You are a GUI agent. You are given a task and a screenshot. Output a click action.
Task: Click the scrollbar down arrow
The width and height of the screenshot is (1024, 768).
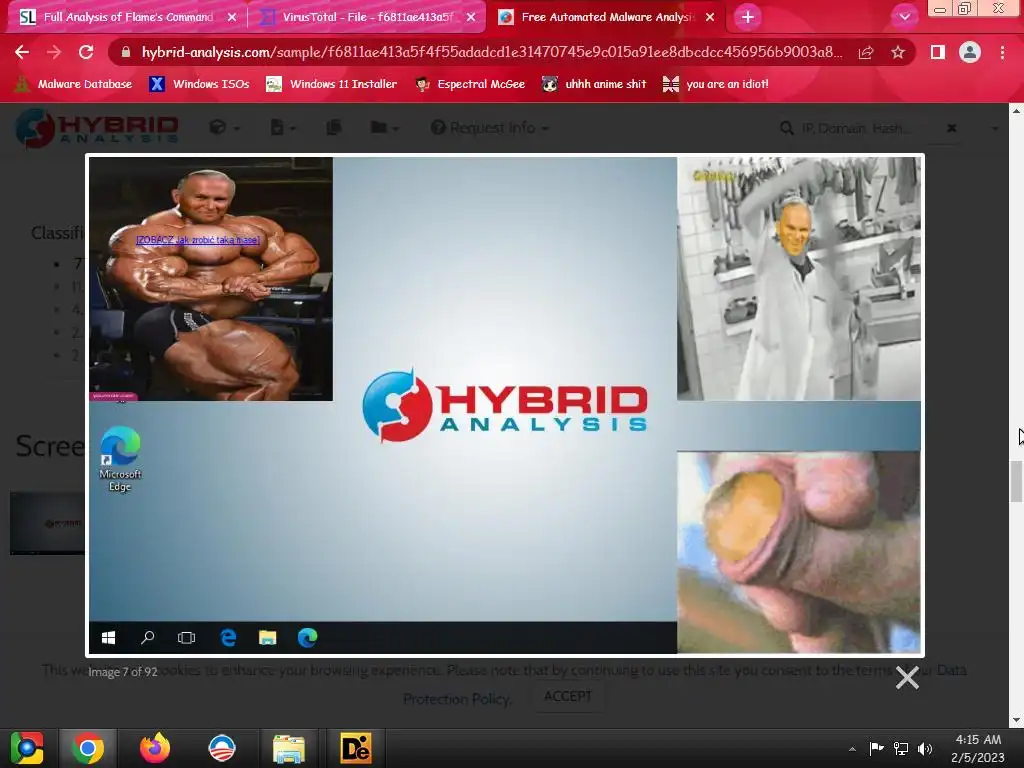(1016, 720)
